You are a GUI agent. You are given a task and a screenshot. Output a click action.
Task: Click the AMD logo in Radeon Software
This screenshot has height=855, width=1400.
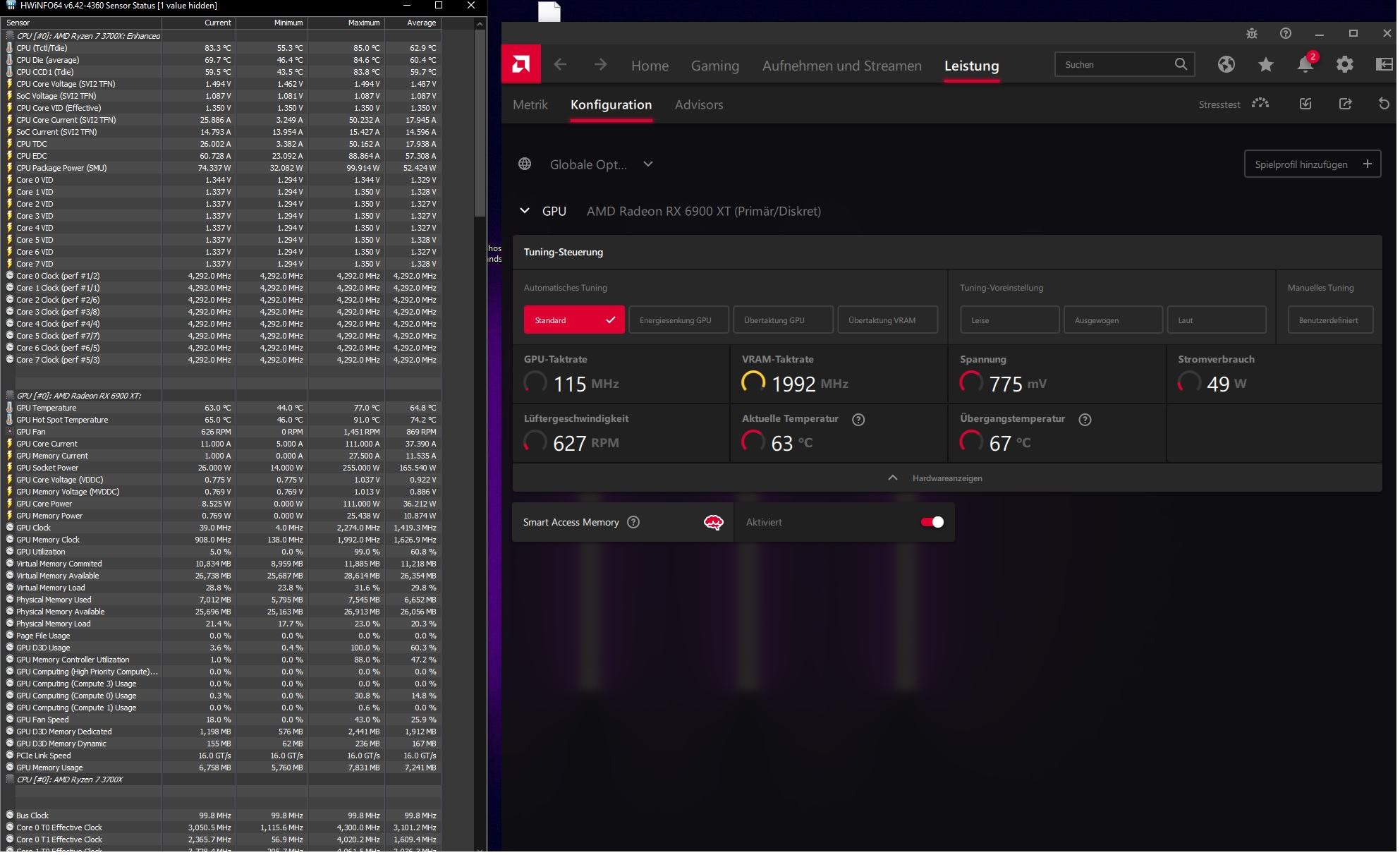(522, 65)
